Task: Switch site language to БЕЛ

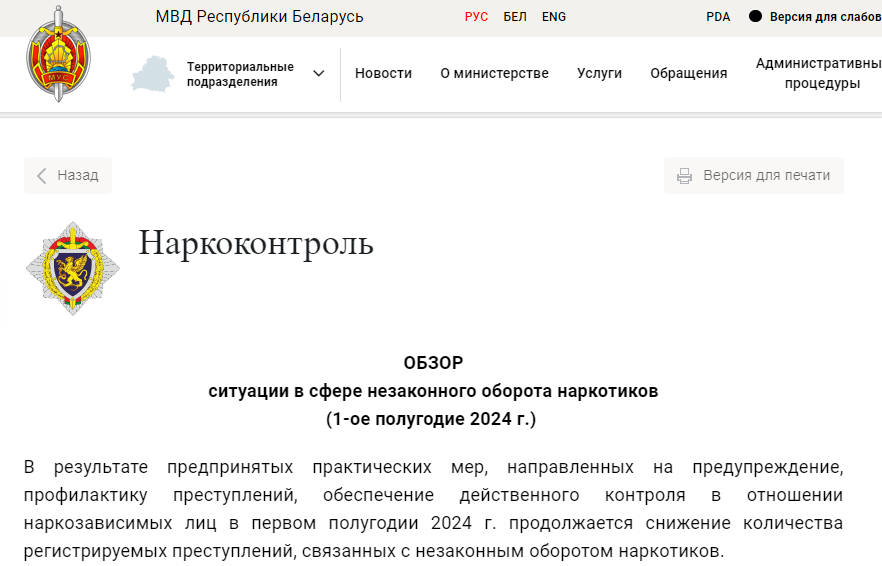Action: tap(515, 17)
